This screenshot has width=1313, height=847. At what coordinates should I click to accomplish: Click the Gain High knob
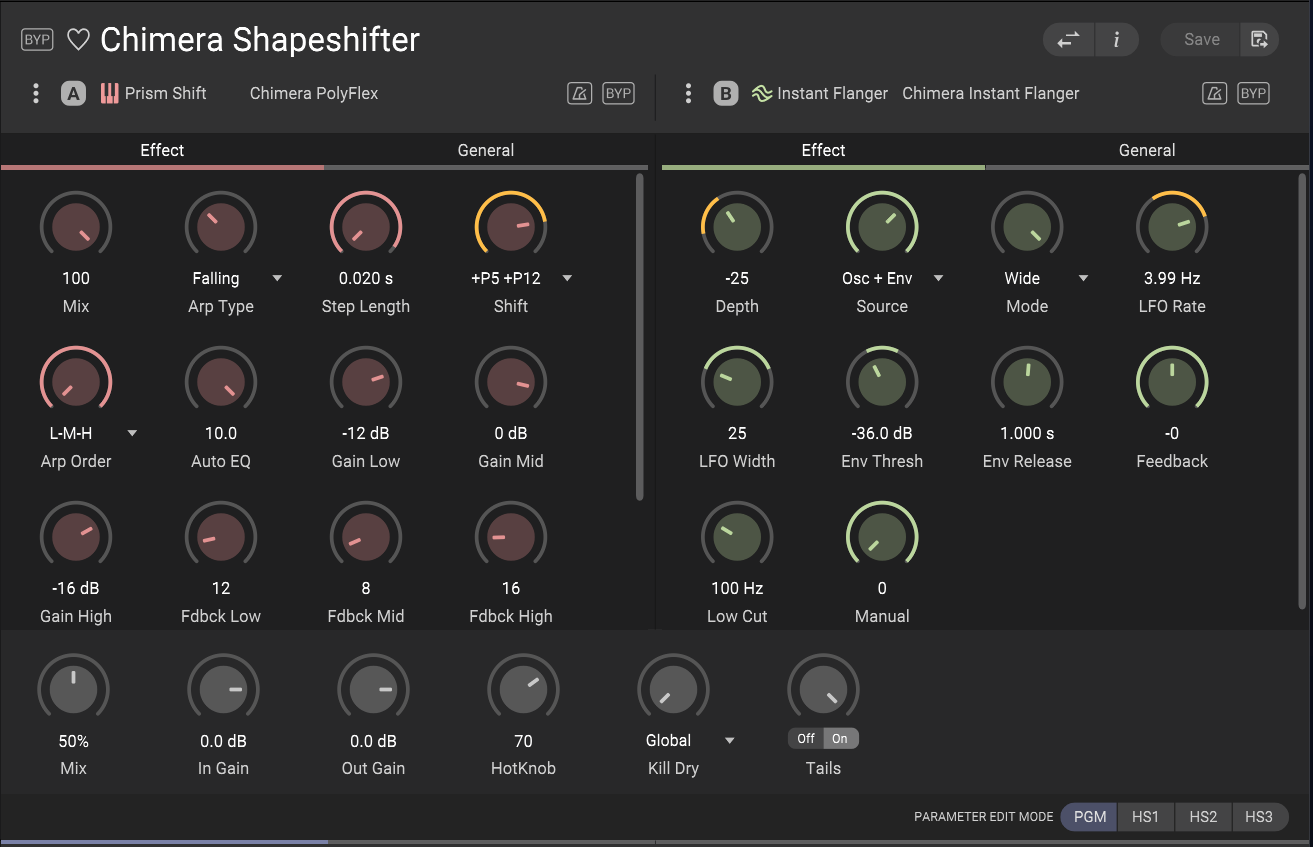pos(76,537)
